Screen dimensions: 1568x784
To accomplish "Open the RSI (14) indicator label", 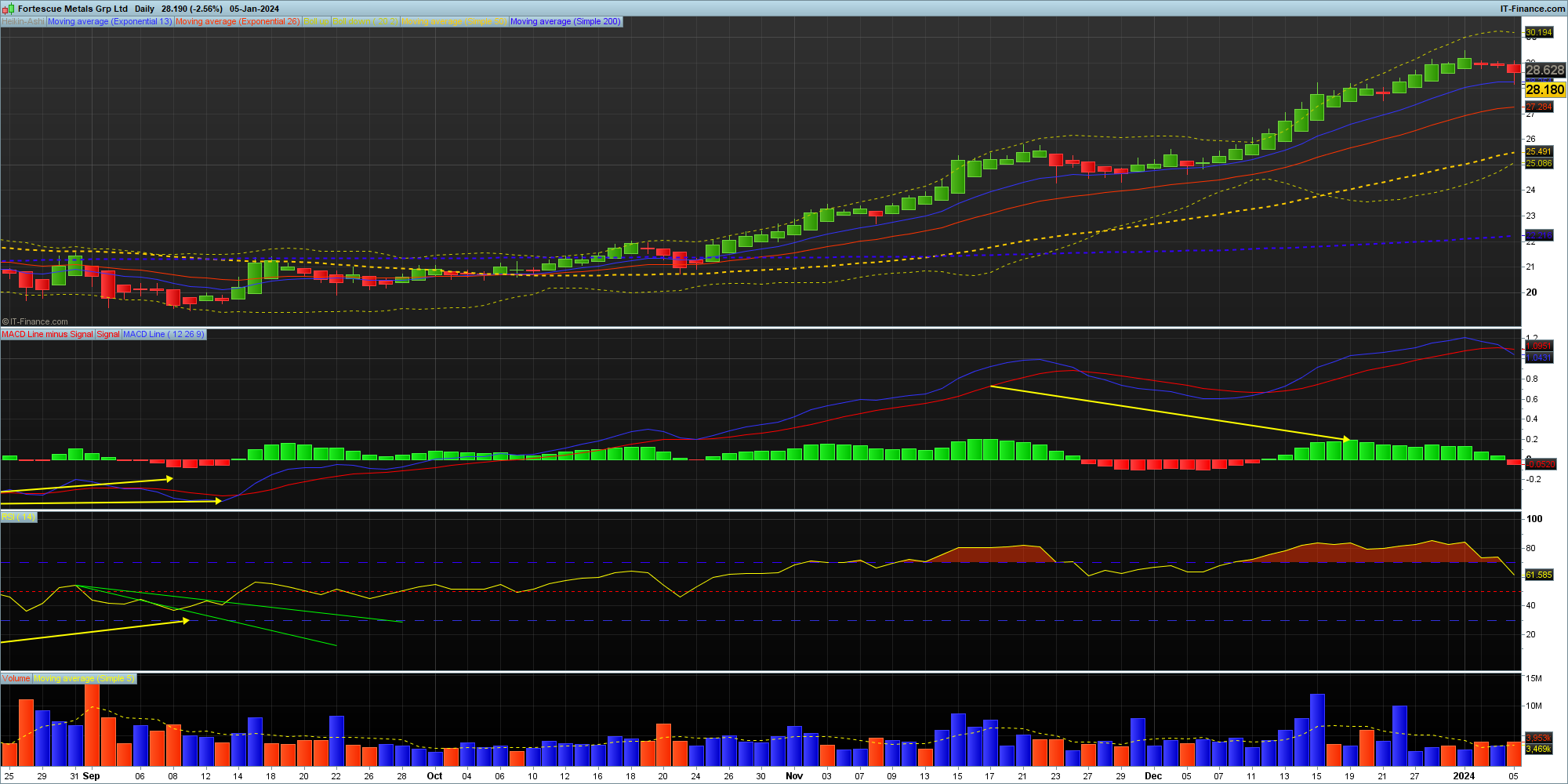I will [x=18, y=517].
